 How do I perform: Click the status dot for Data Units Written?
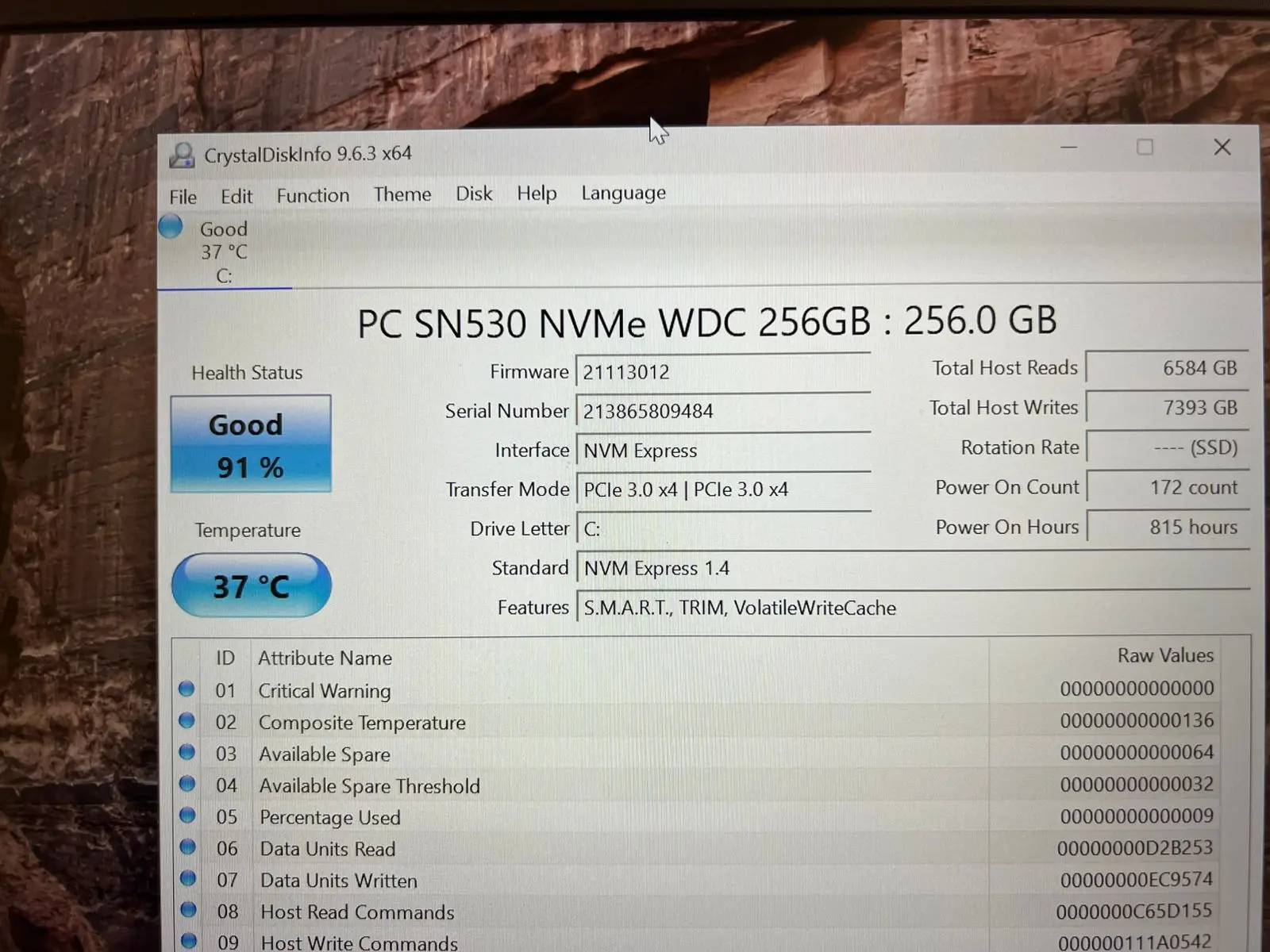point(188,878)
